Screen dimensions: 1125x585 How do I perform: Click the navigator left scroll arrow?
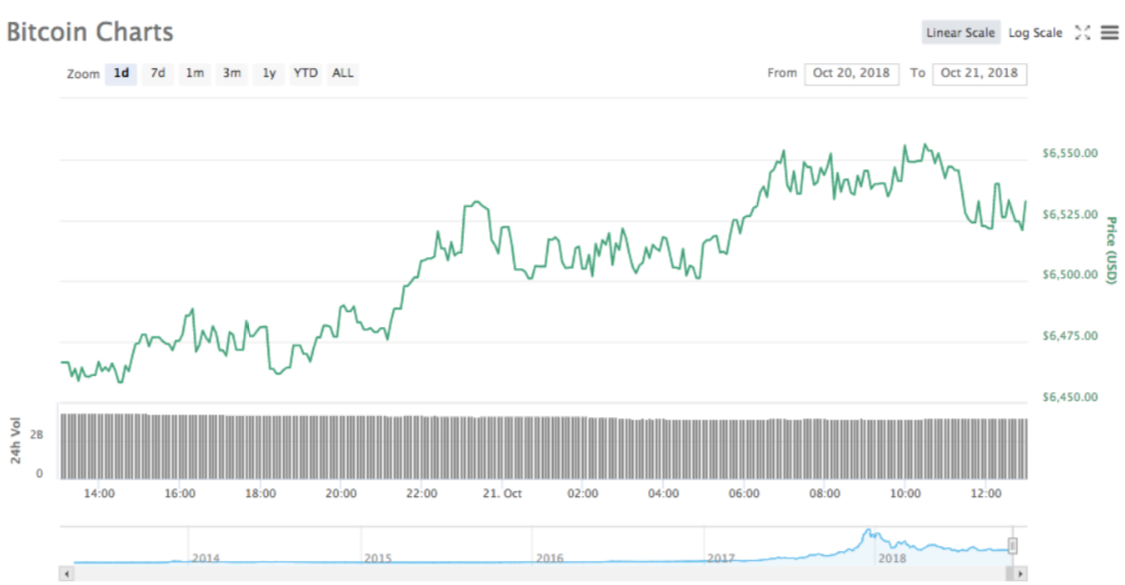67,574
